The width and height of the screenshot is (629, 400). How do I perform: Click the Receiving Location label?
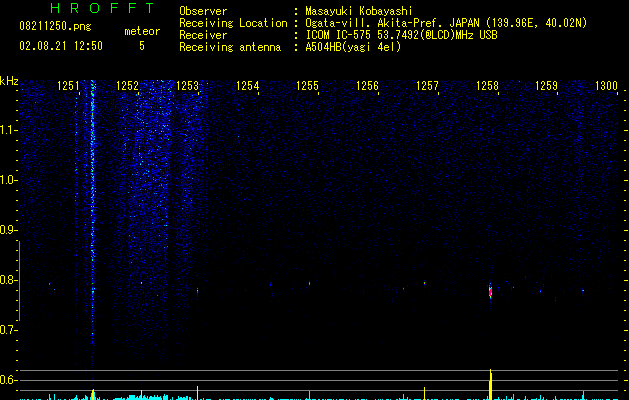point(233,23)
